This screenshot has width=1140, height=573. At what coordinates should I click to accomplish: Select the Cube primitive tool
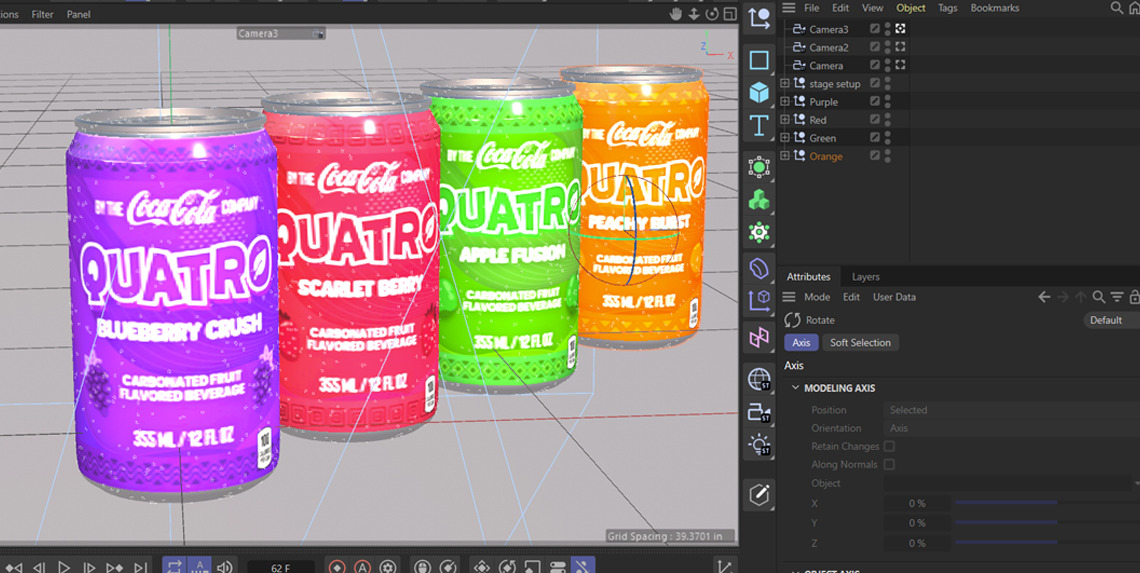point(759,93)
